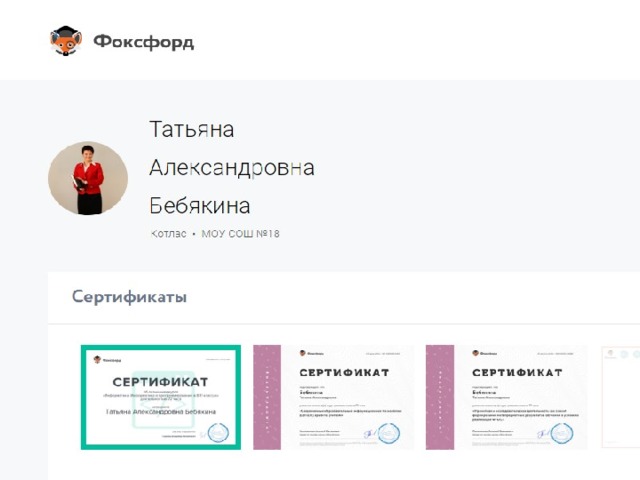Click the Фоксфорд wordmark in the header
This screenshot has height=480, width=640.
coord(144,42)
